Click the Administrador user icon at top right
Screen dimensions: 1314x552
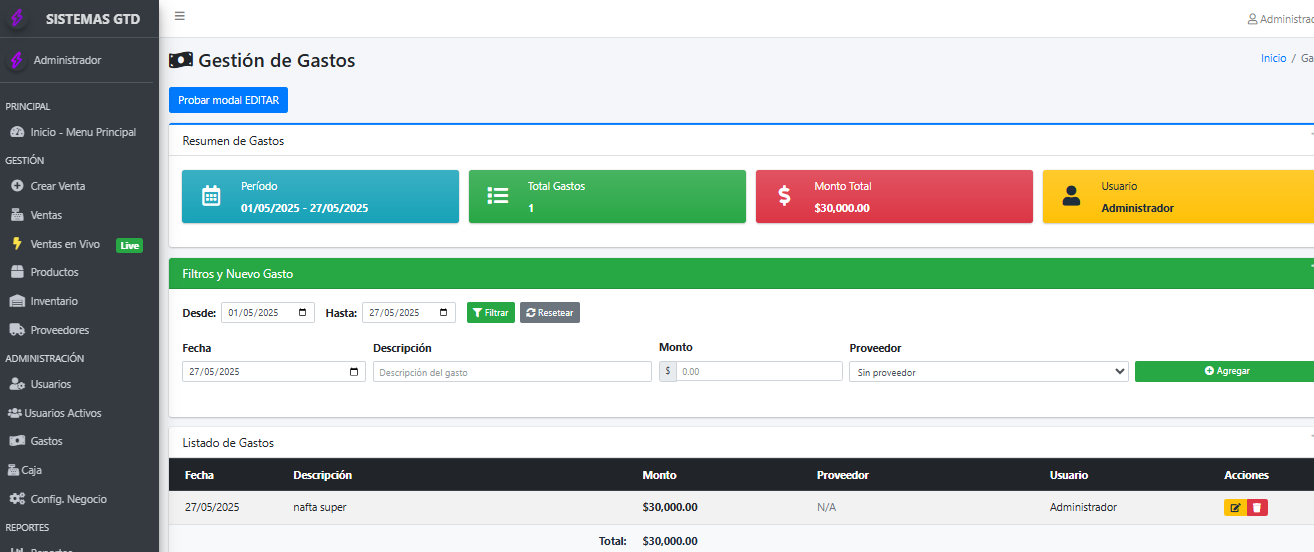click(x=1252, y=19)
